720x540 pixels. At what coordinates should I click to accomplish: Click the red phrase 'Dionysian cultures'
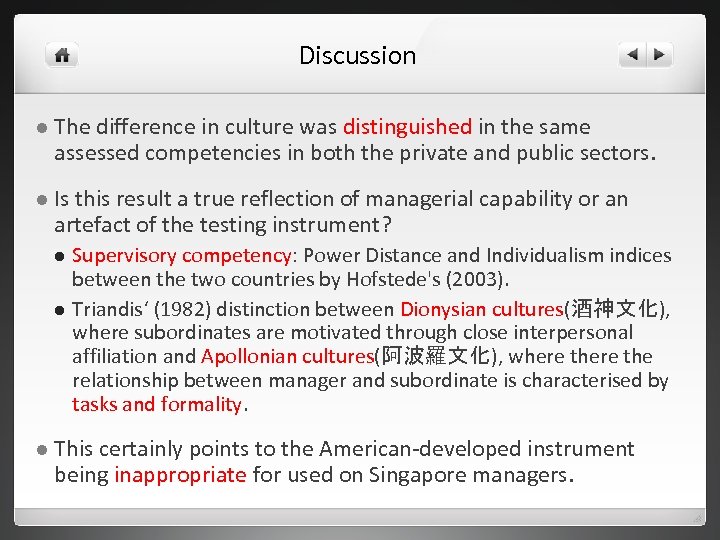(x=482, y=309)
